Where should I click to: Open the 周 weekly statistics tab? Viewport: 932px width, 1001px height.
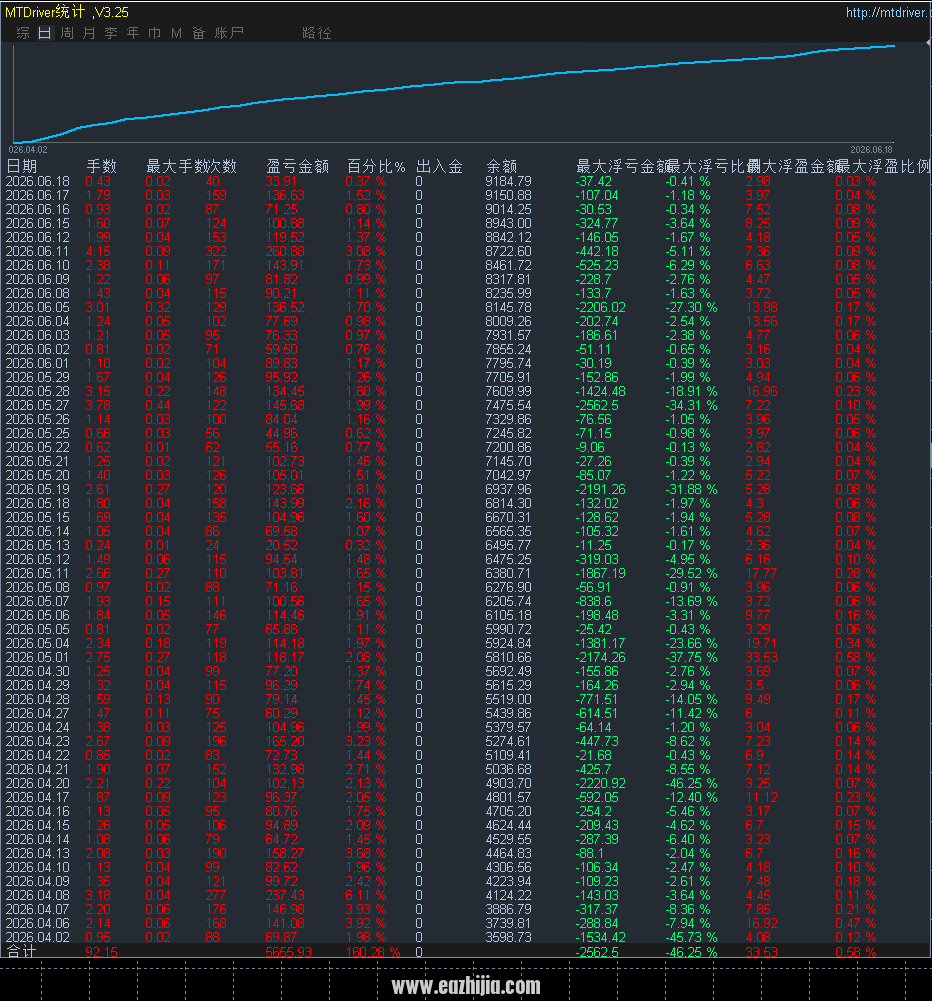(x=67, y=33)
